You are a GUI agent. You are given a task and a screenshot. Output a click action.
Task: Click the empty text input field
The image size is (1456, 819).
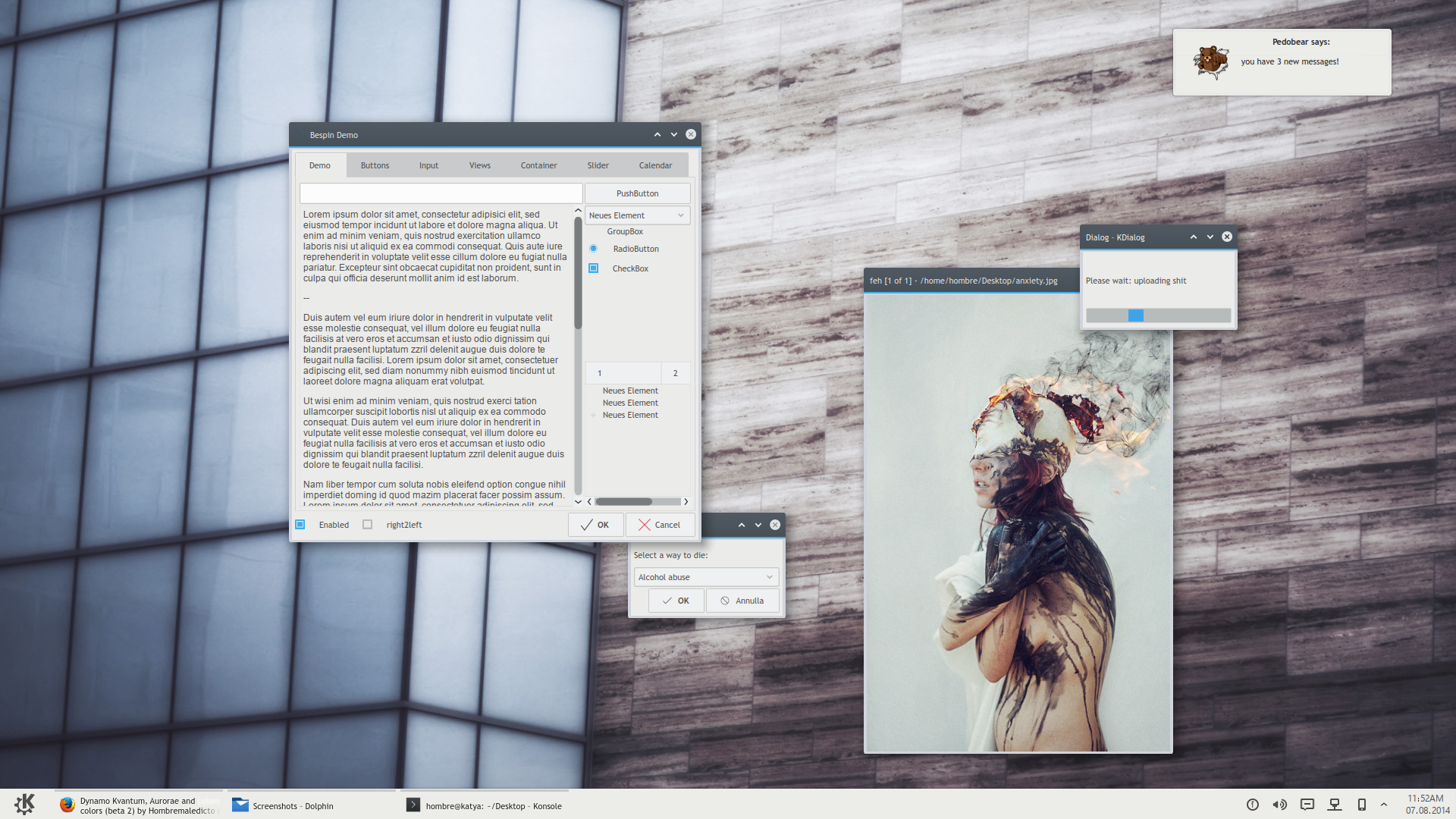(x=441, y=193)
